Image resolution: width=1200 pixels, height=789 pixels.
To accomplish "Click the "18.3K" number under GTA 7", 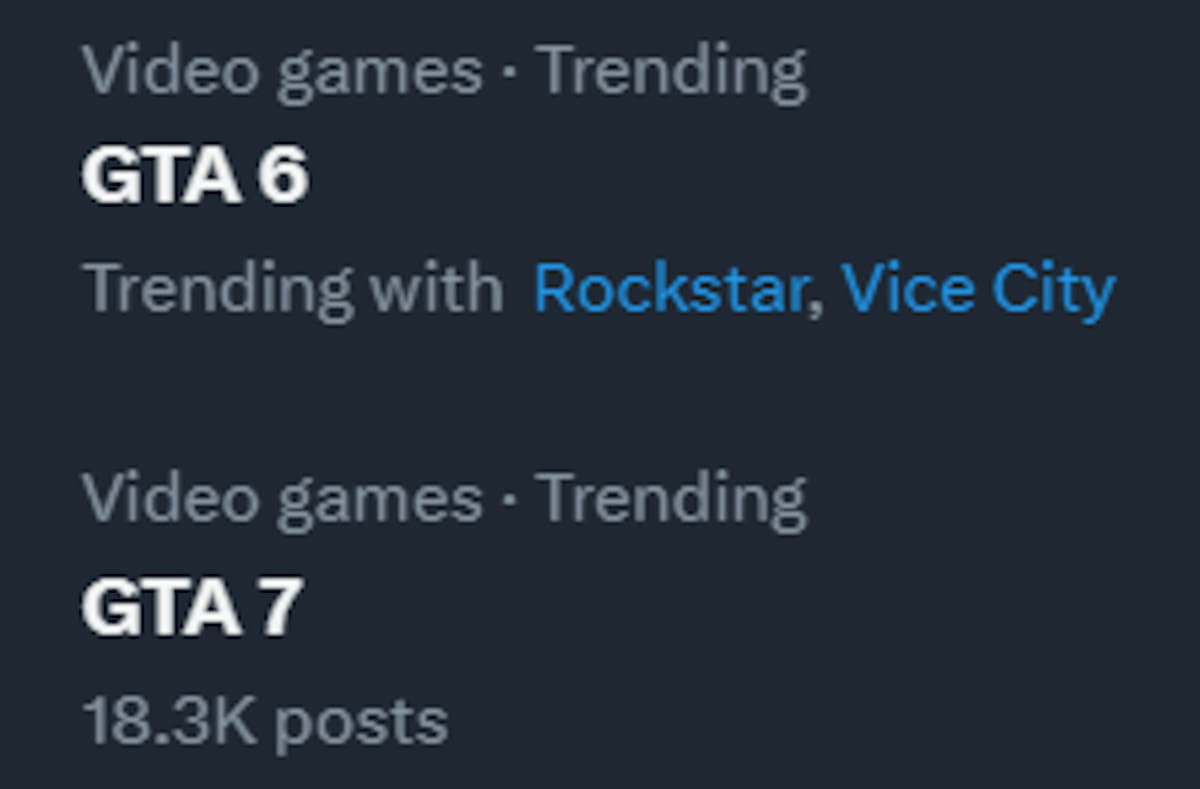I will click(x=169, y=721).
